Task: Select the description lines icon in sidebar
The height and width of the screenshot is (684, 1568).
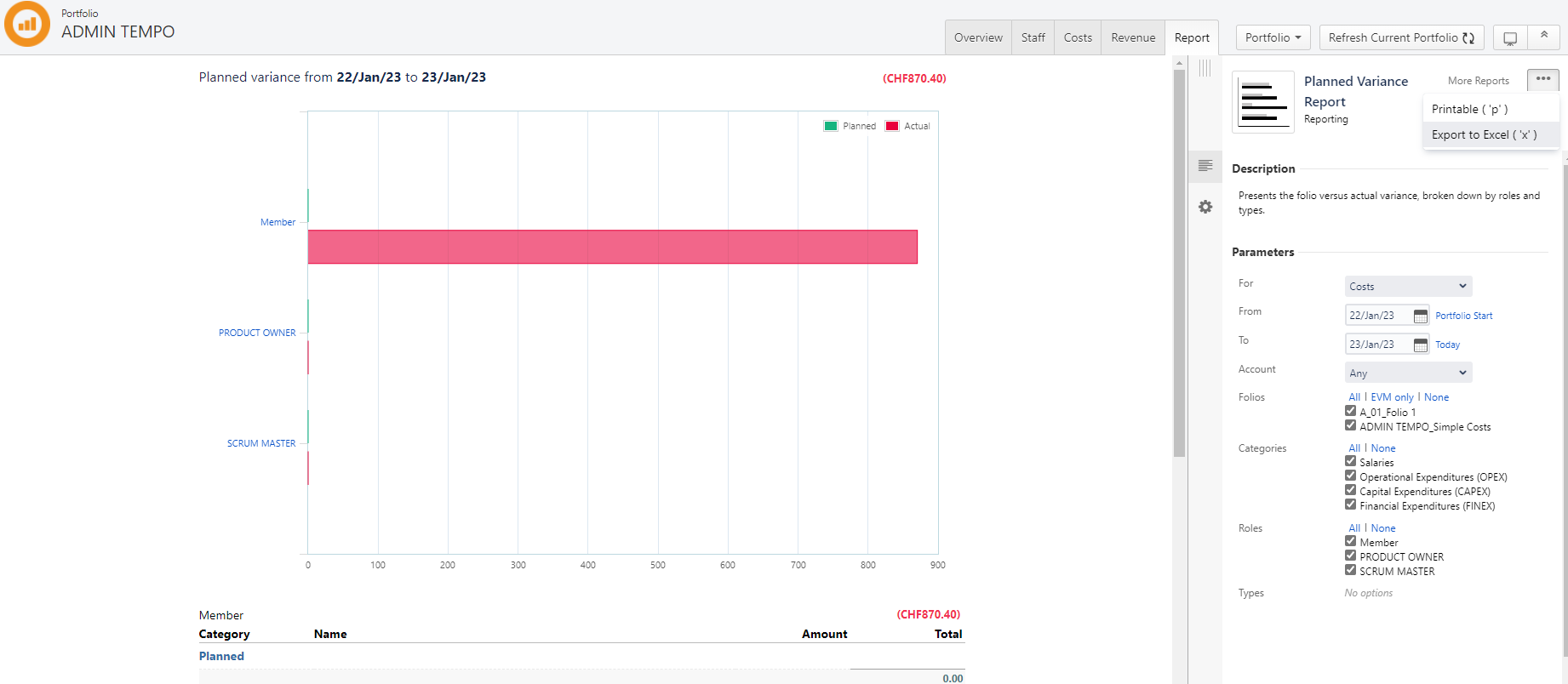Action: point(1205,166)
